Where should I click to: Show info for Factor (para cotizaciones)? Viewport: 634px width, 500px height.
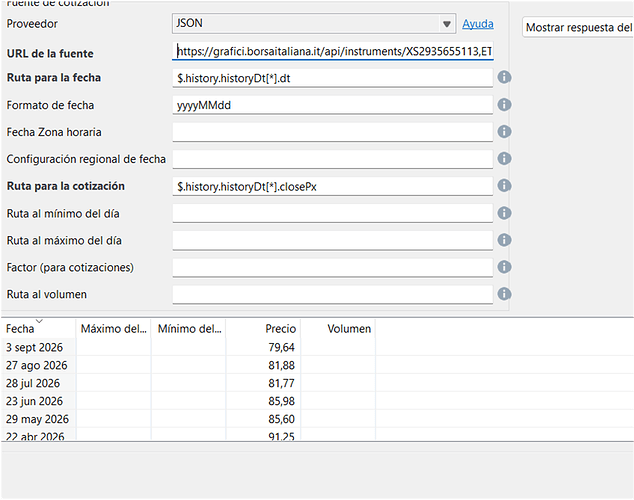504,267
